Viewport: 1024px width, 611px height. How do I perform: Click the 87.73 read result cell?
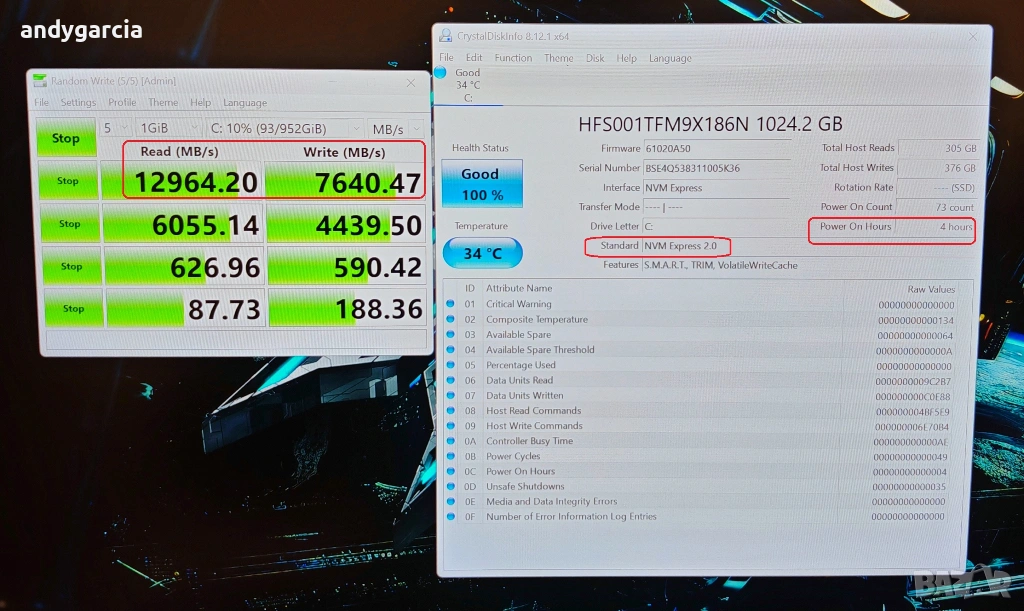185,309
